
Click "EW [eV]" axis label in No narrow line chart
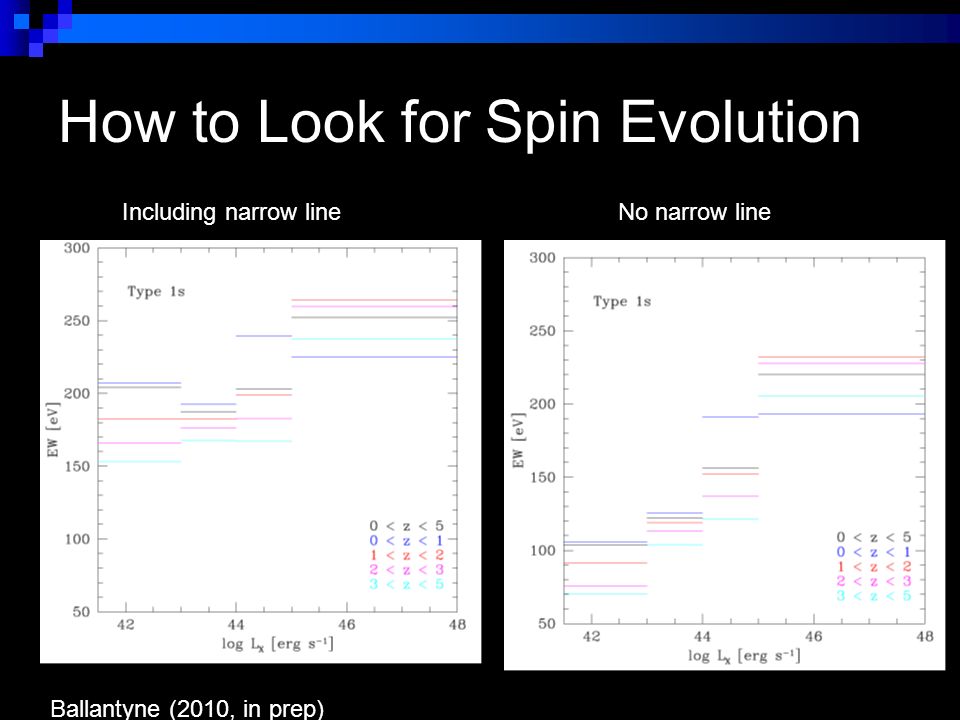coord(519,440)
